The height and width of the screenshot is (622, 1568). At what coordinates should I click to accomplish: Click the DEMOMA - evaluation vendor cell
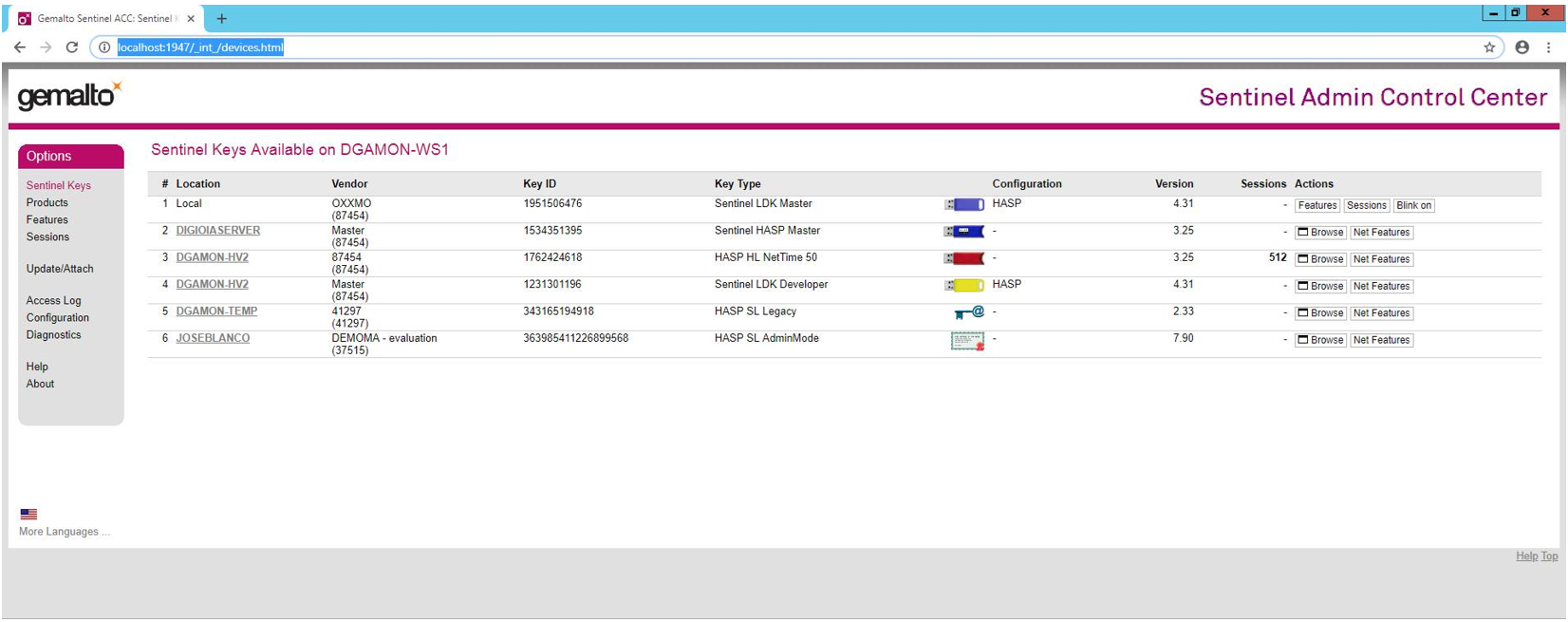(384, 338)
